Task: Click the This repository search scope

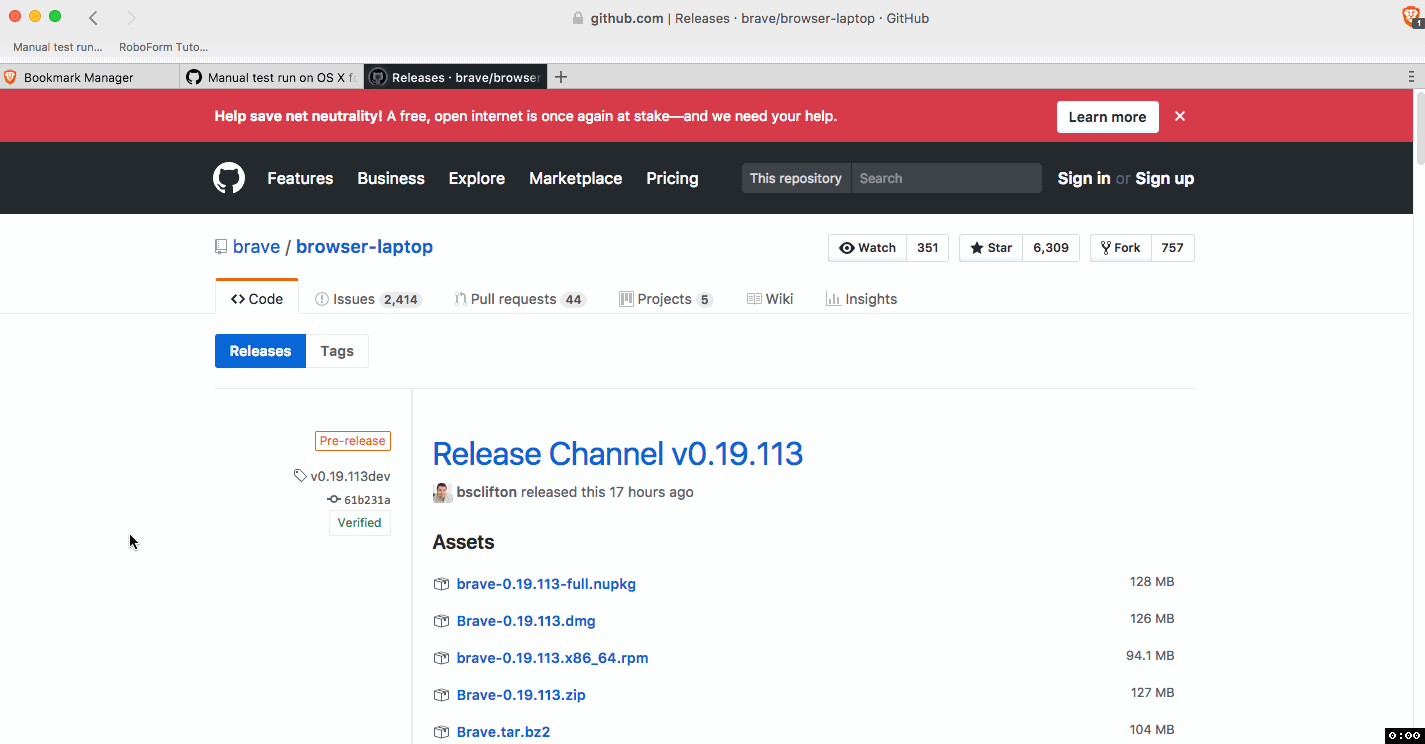Action: point(796,178)
